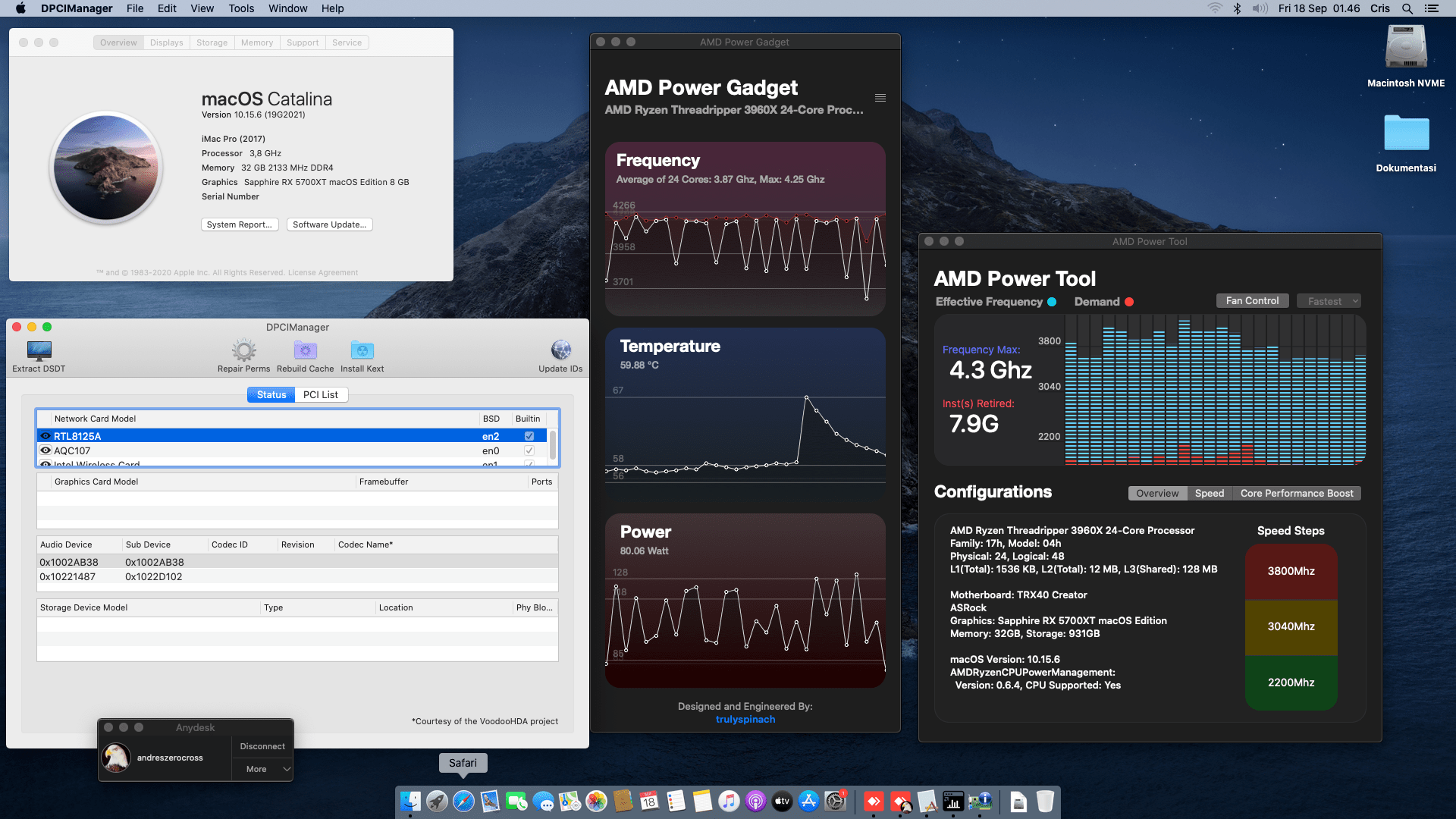
Task: Click the eye toggle next to AQC107
Action: click(x=45, y=450)
